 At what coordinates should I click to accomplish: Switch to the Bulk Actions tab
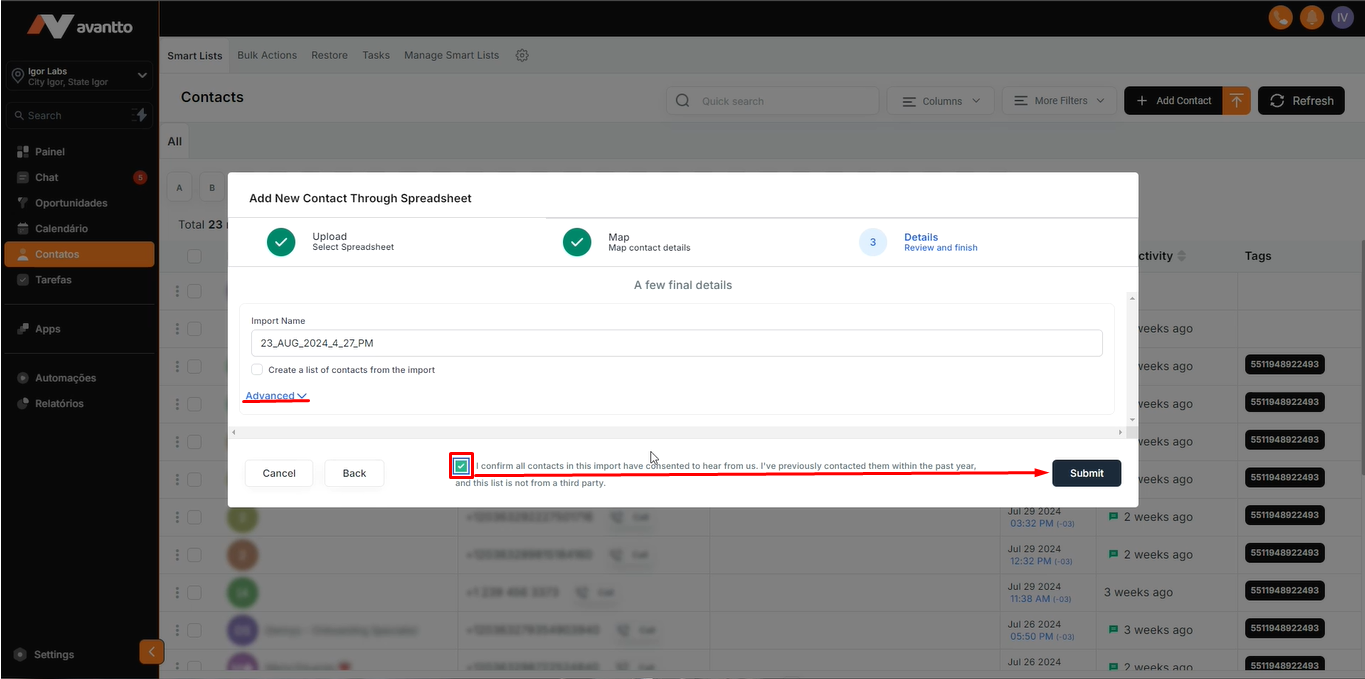267,56
